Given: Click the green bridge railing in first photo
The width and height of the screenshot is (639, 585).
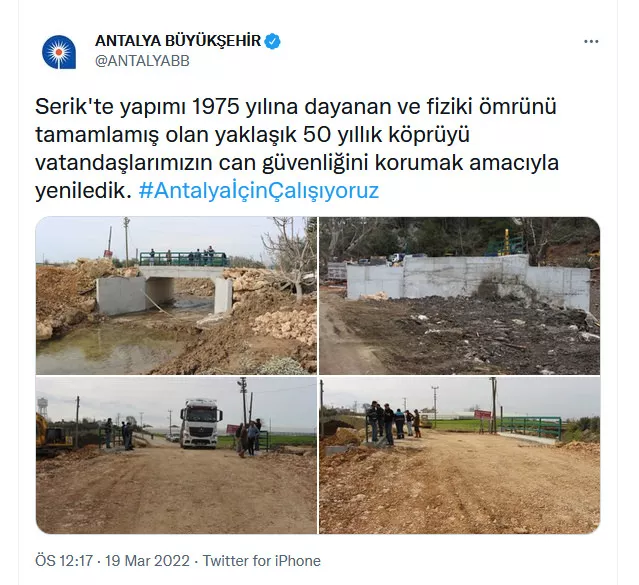Looking at the screenshot, I should click(x=183, y=259).
